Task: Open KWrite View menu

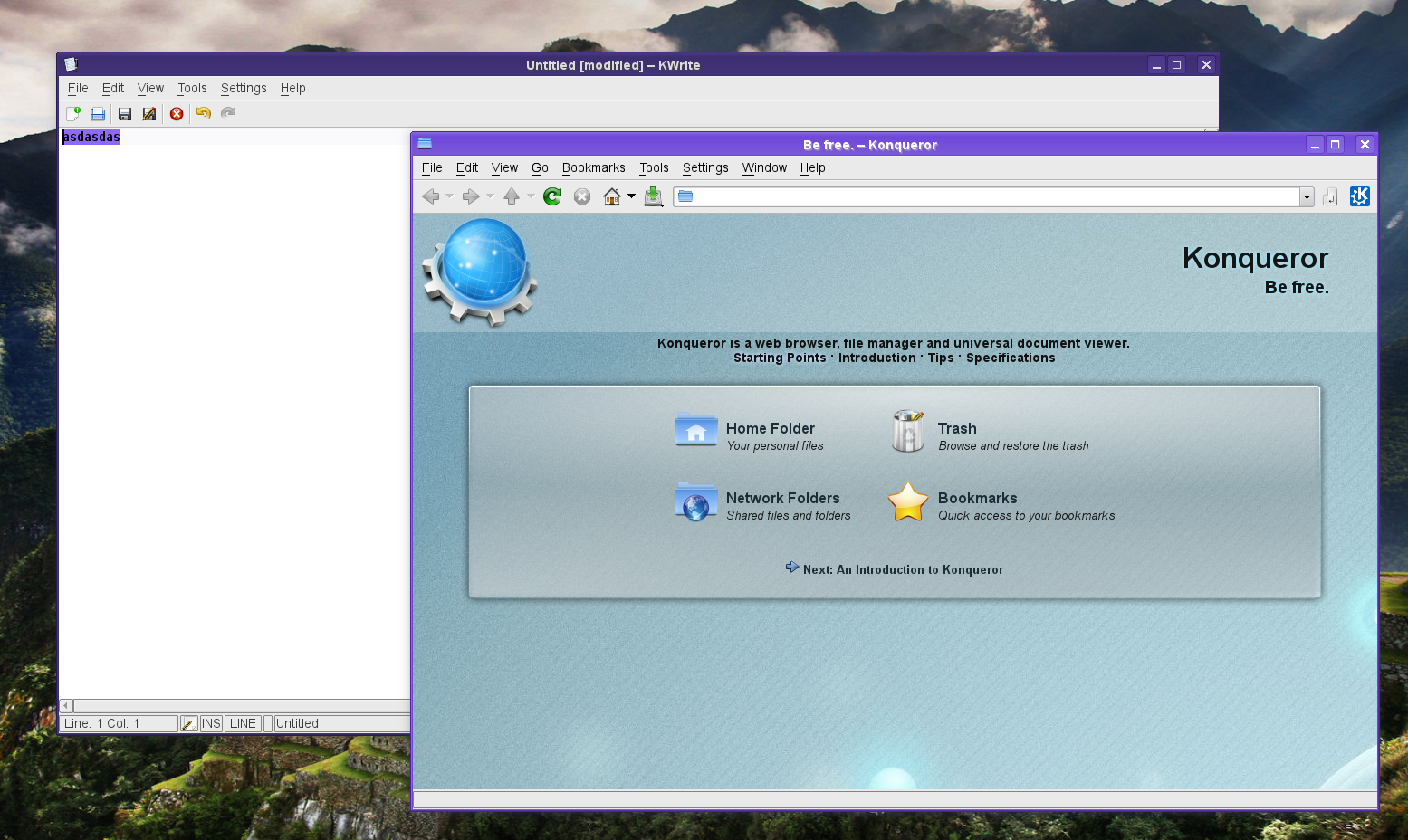Action: click(150, 88)
